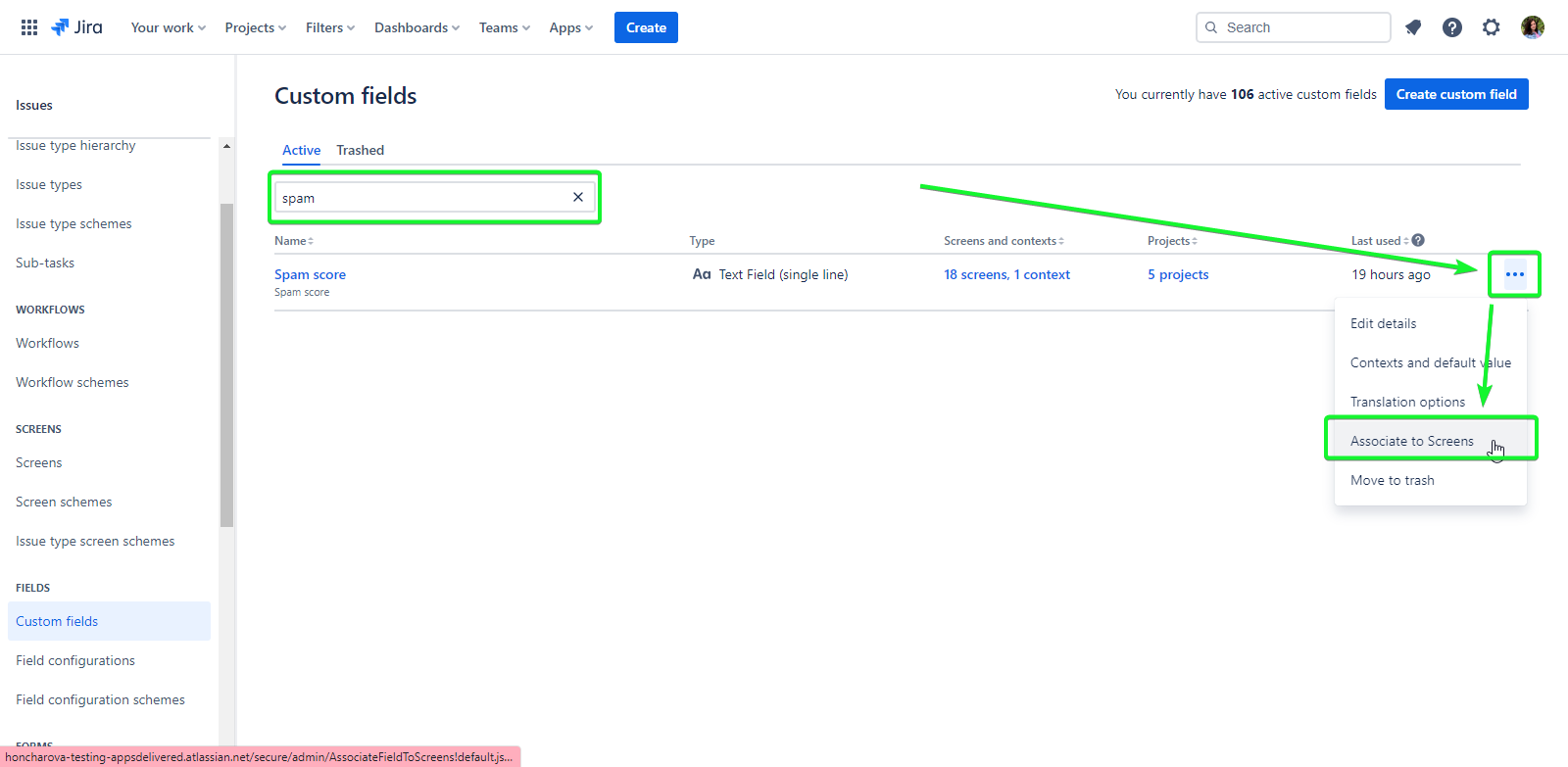Viewport: 1568px width, 767px height.
Task: Open the 18 screens, 1 context link
Action: [x=1006, y=274]
